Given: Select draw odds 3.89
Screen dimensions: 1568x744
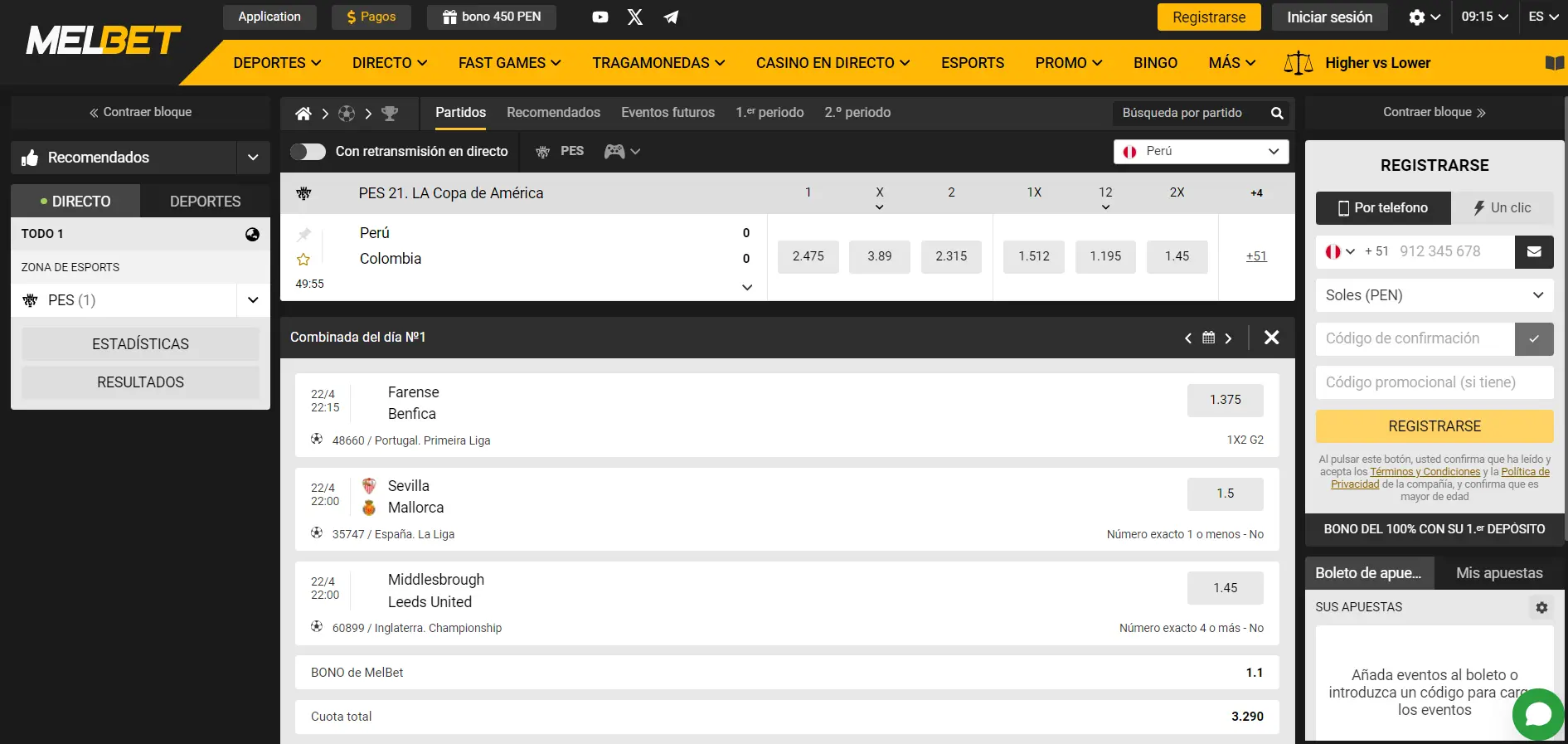Looking at the screenshot, I should (x=879, y=256).
